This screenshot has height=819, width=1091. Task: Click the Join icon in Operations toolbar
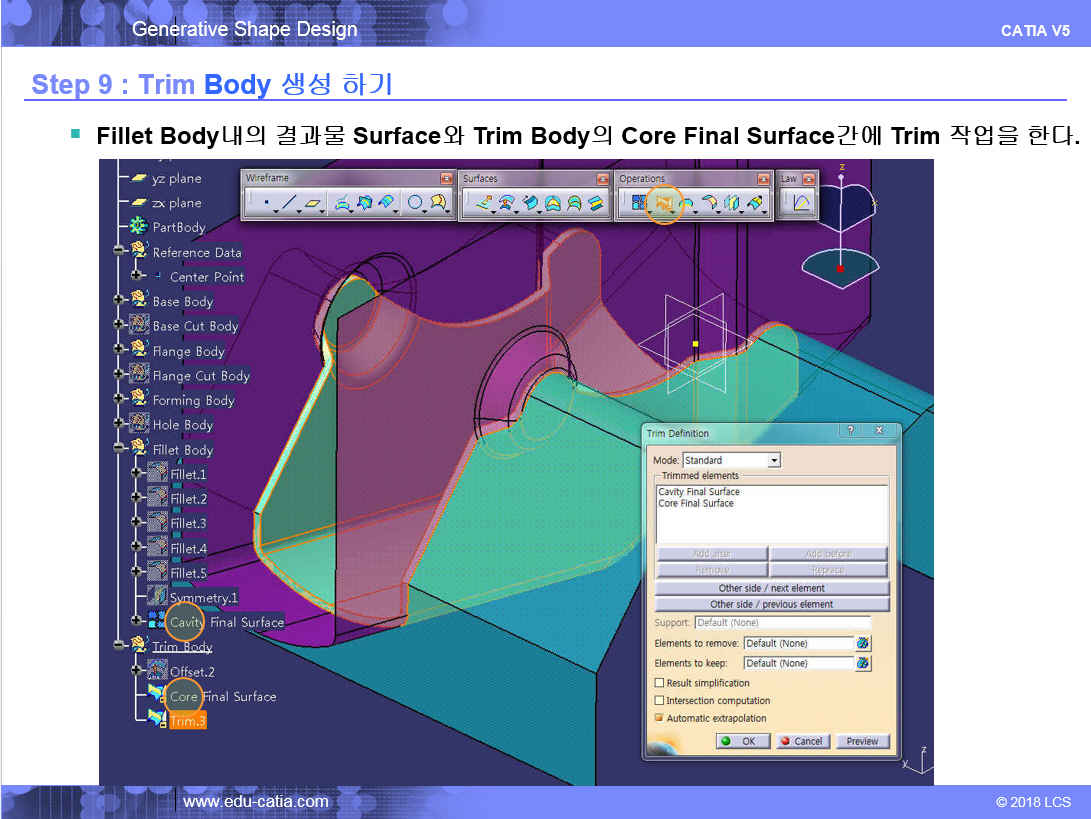pos(636,203)
